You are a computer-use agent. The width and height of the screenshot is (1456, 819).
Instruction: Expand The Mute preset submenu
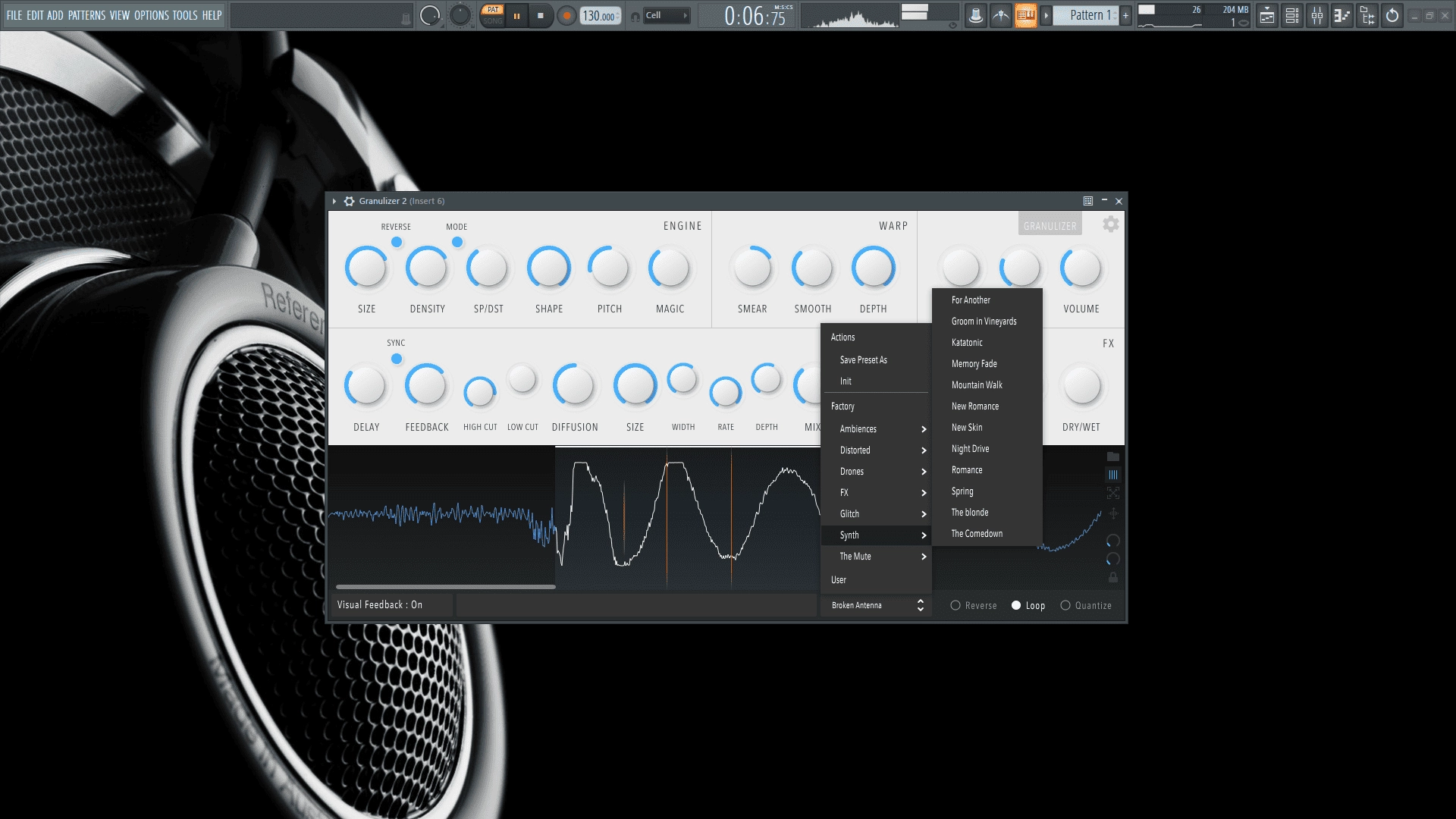point(876,557)
